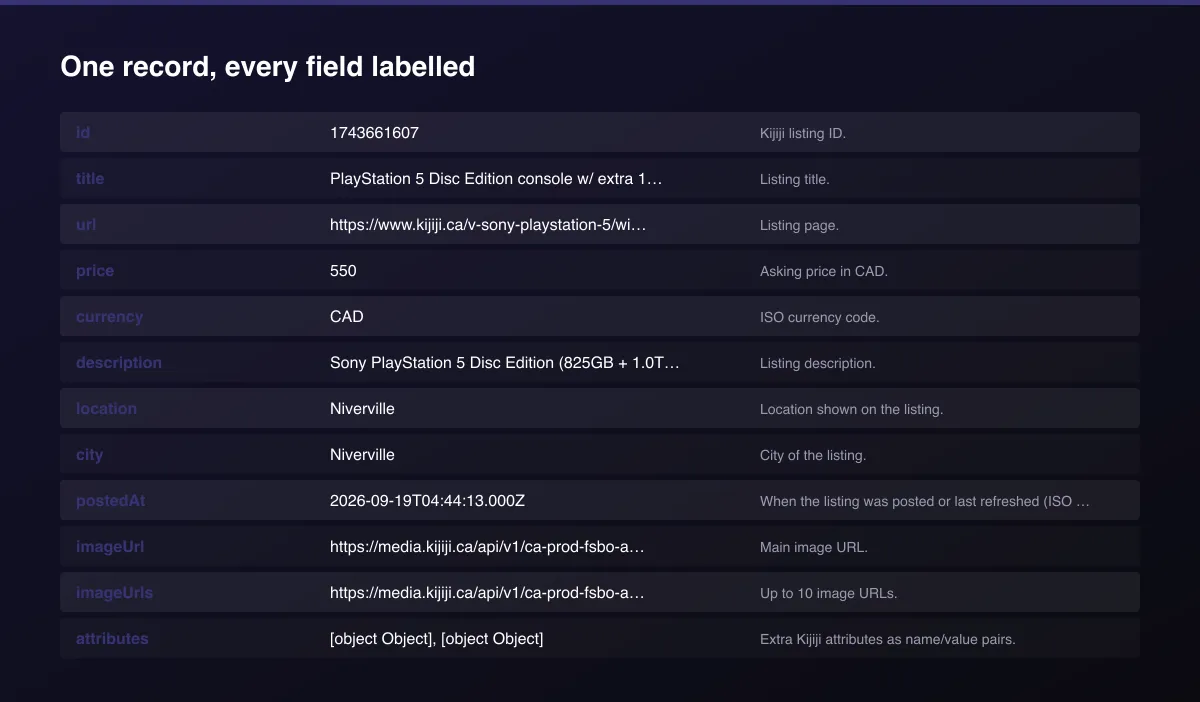Click the 'title' field name
Viewport: 1200px width, 702px height.
click(x=90, y=178)
